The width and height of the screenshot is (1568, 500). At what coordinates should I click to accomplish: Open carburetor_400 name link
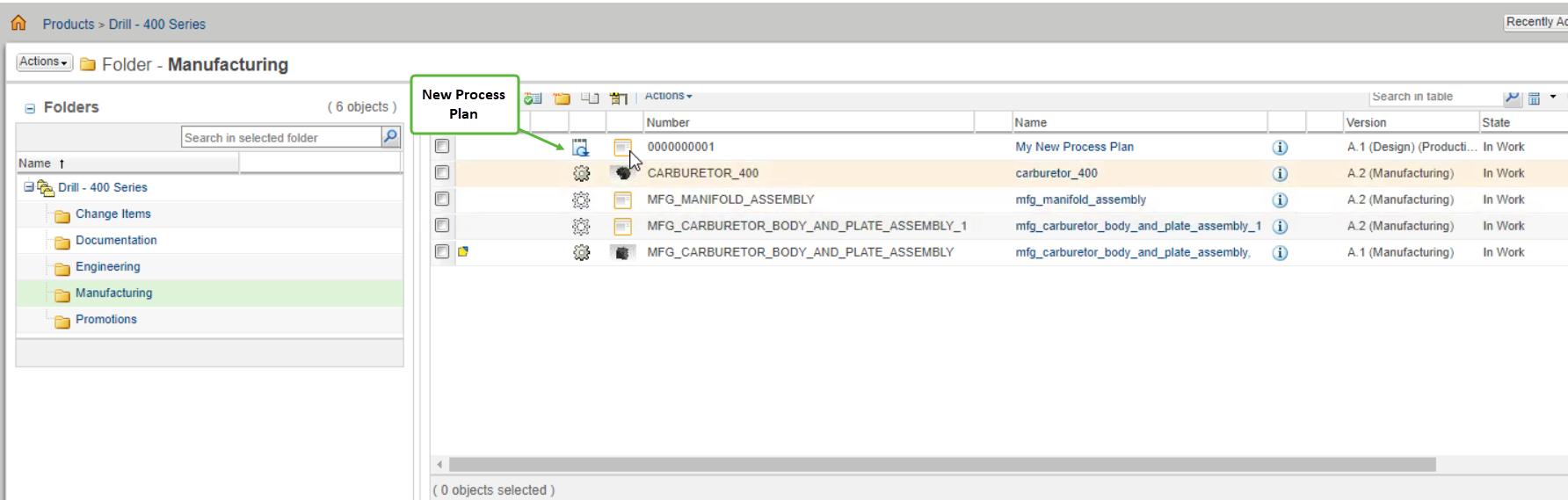coord(1056,173)
